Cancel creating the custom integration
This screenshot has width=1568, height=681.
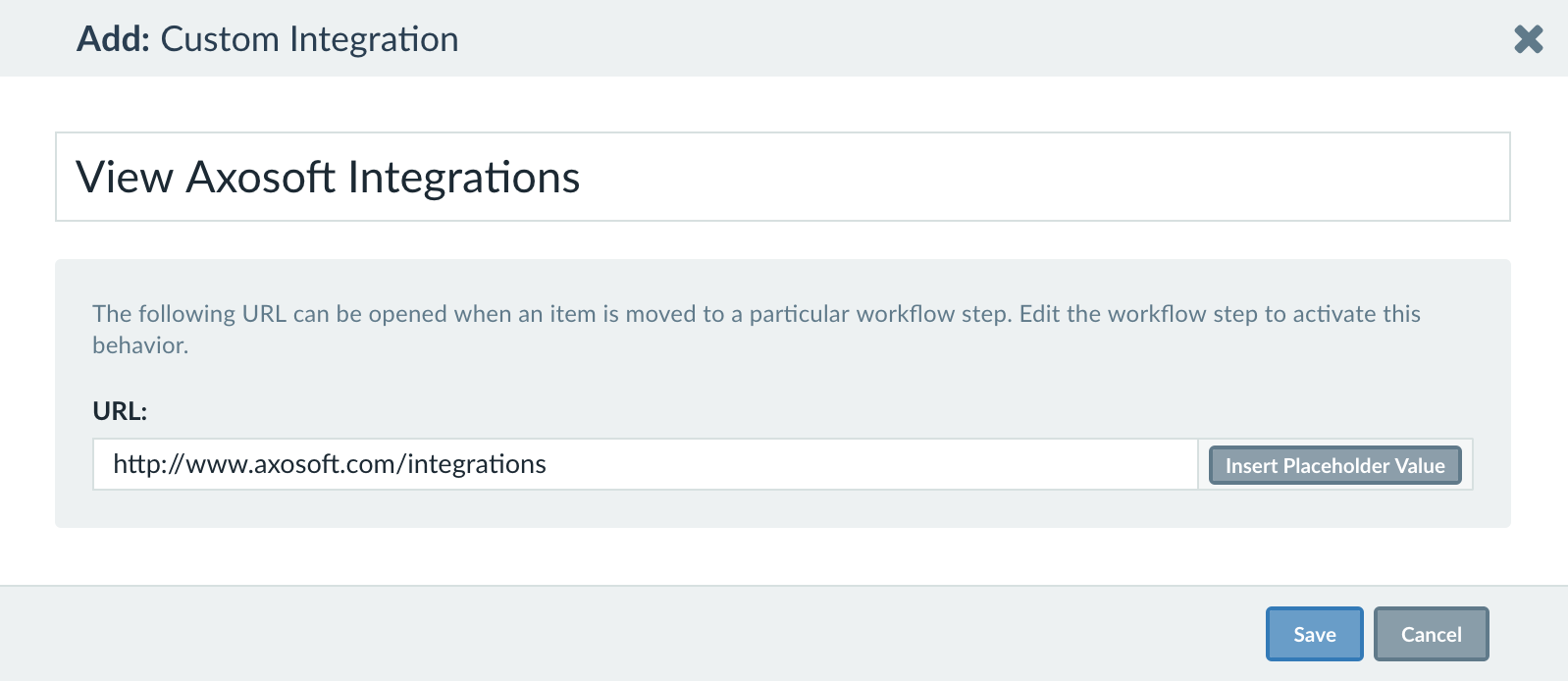click(x=1431, y=633)
